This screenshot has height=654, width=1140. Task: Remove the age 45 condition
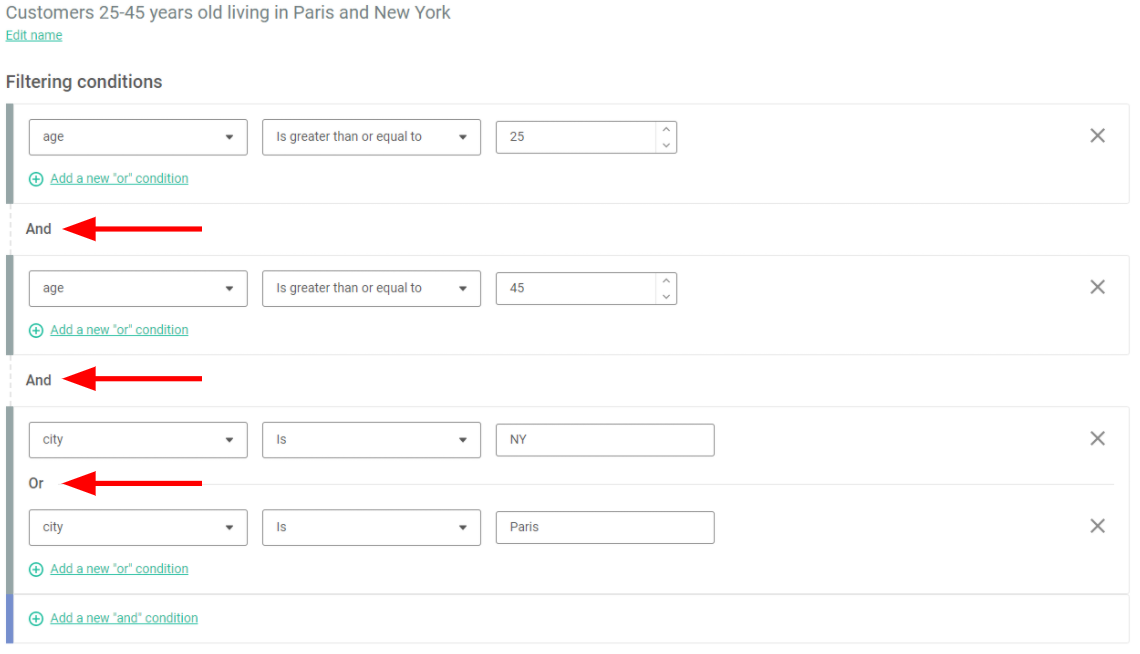click(x=1097, y=287)
